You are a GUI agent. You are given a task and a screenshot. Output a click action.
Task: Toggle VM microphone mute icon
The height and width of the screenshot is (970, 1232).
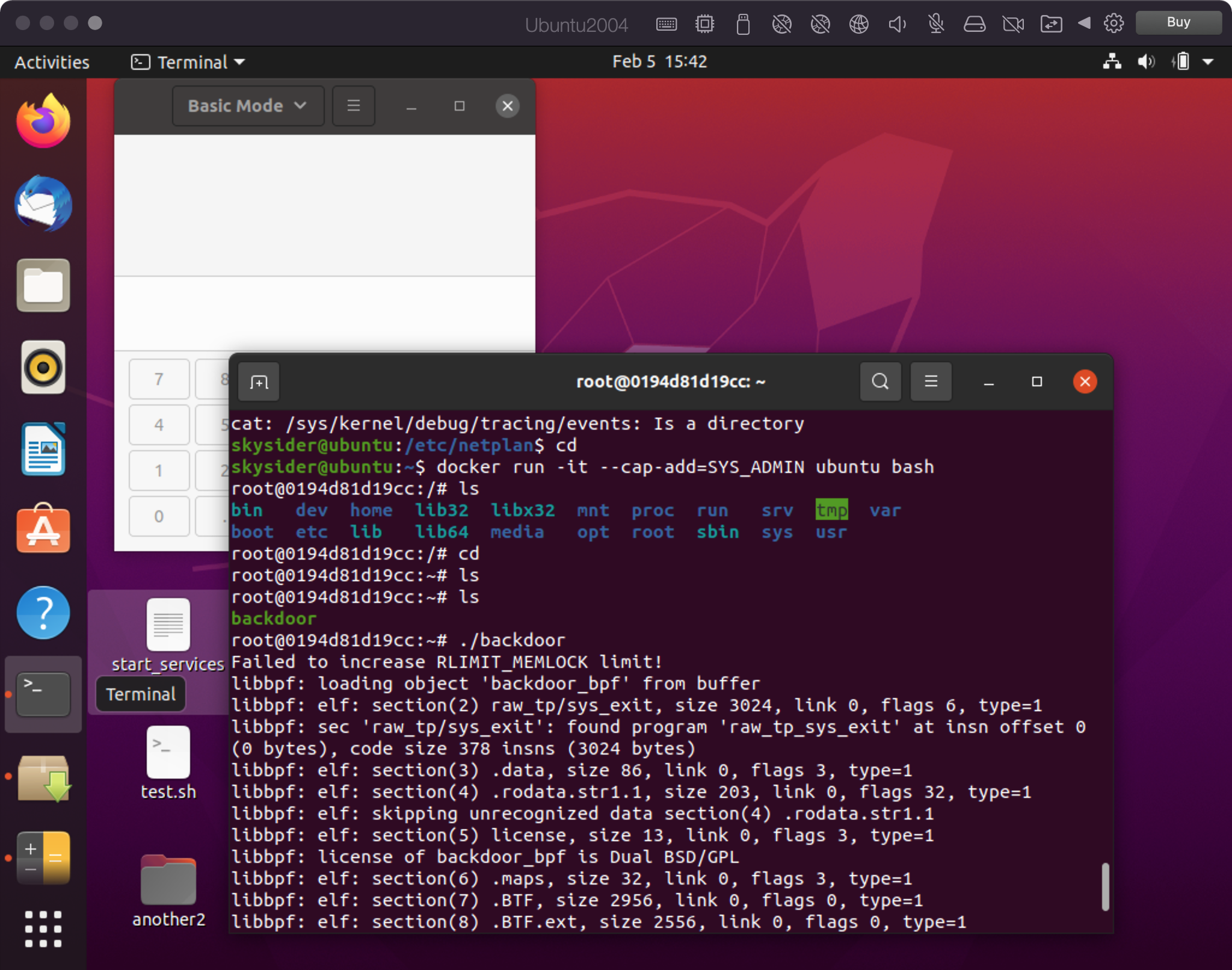tap(935, 24)
